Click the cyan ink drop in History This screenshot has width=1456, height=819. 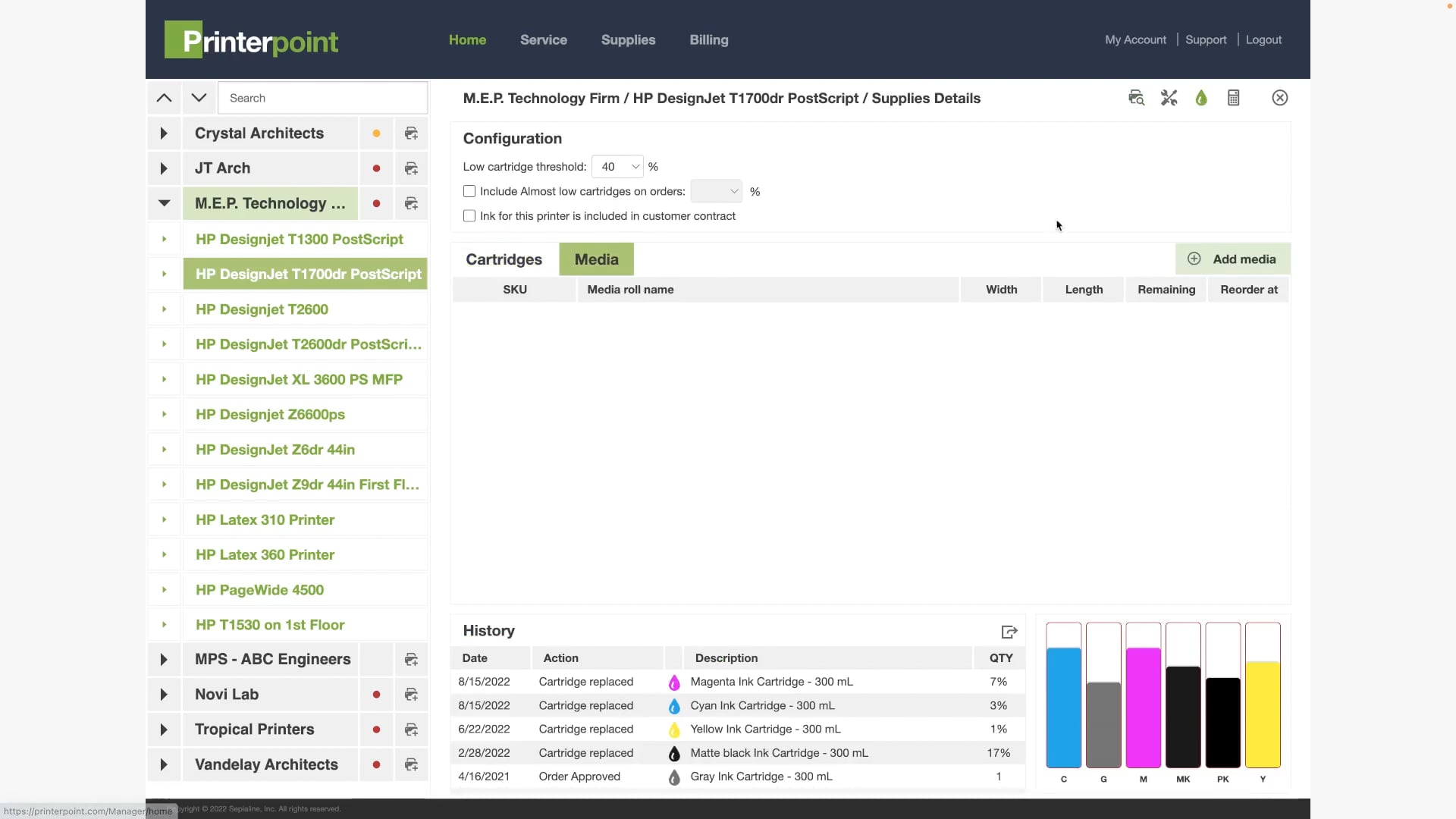tap(674, 706)
